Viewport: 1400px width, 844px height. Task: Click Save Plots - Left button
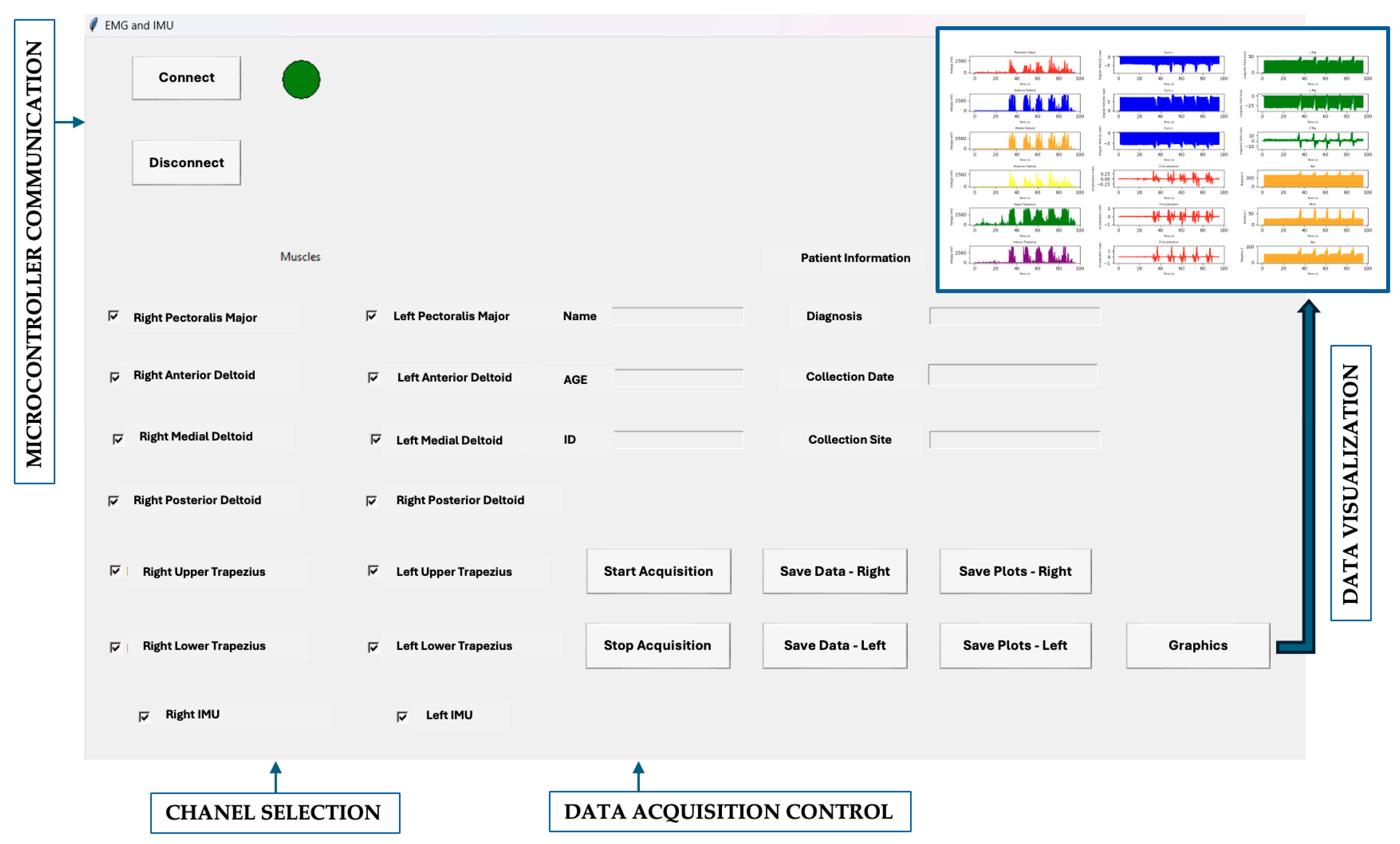point(1015,646)
